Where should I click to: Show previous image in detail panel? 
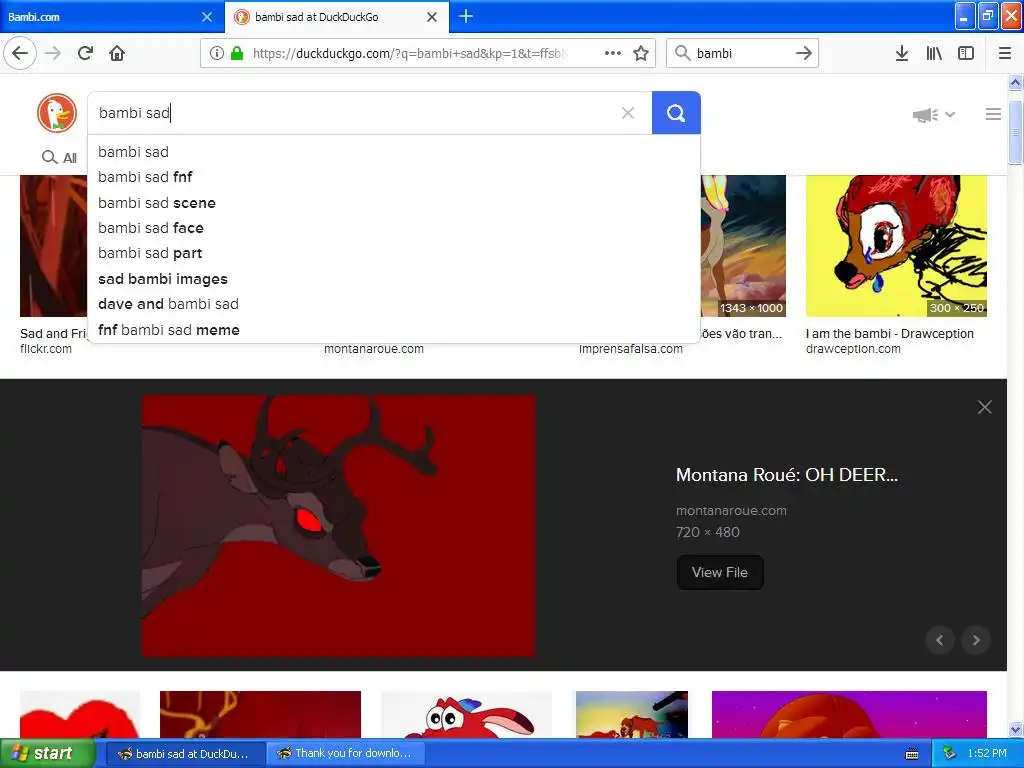click(x=940, y=640)
